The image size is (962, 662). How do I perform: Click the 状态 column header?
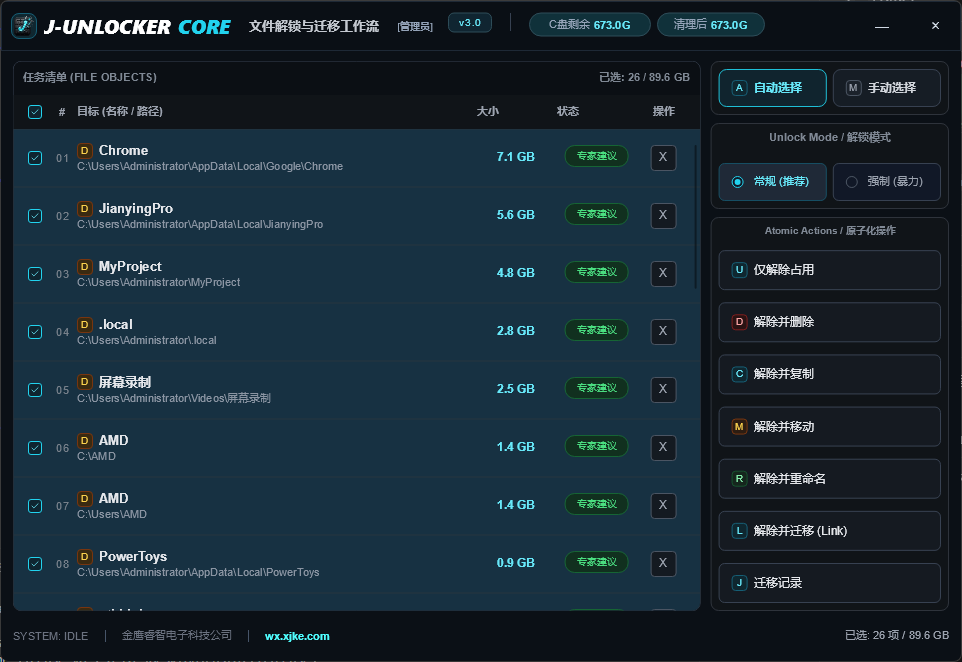click(568, 111)
